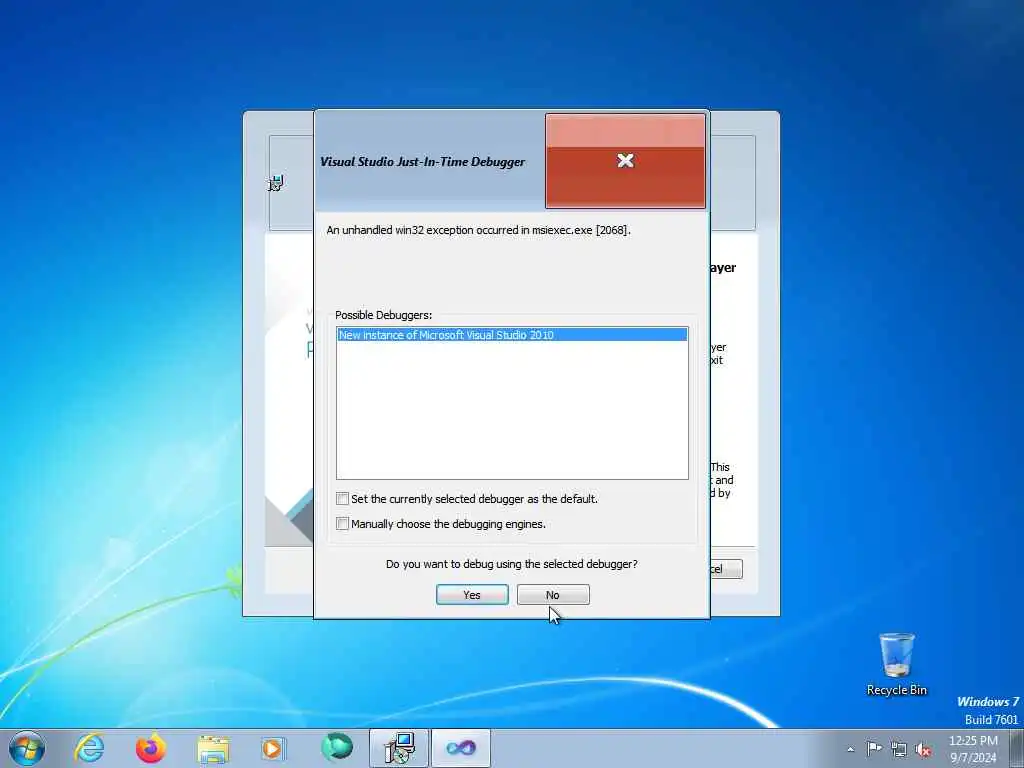Show hidden system tray icons
Image resolution: width=1024 pixels, height=768 pixels.
tap(850, 749)
